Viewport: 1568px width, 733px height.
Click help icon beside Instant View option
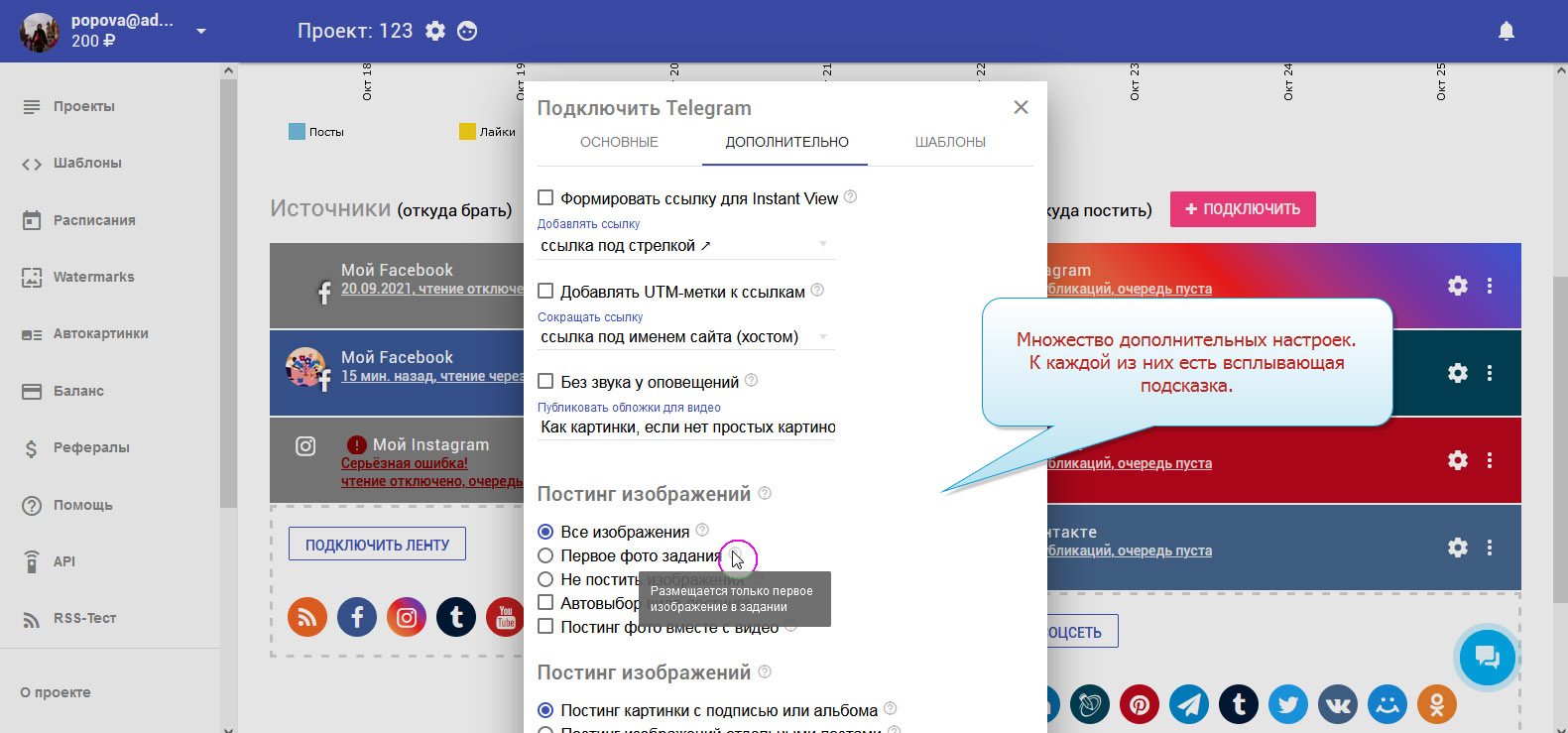click(850, 197)
